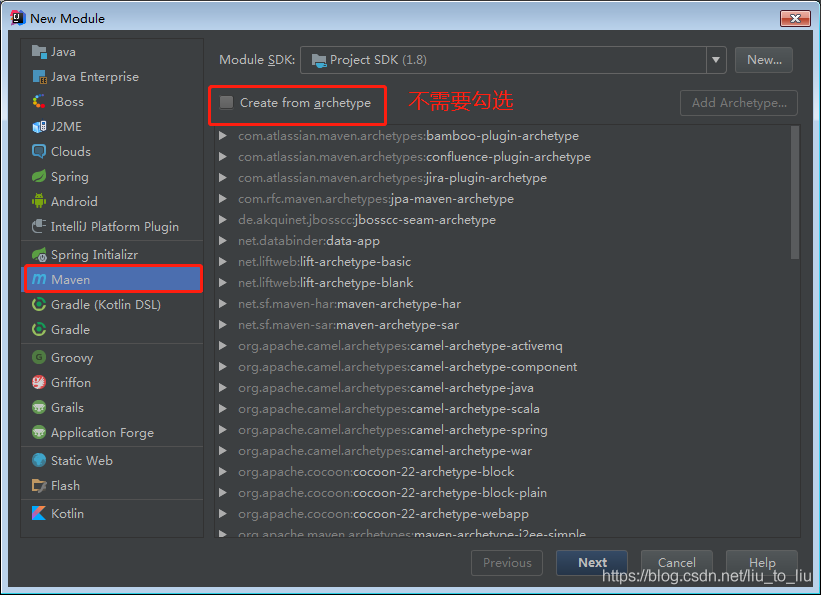Click the IntelliJ logo in title bar
This screenshot has height=595, width=821.
coord(17,18)
